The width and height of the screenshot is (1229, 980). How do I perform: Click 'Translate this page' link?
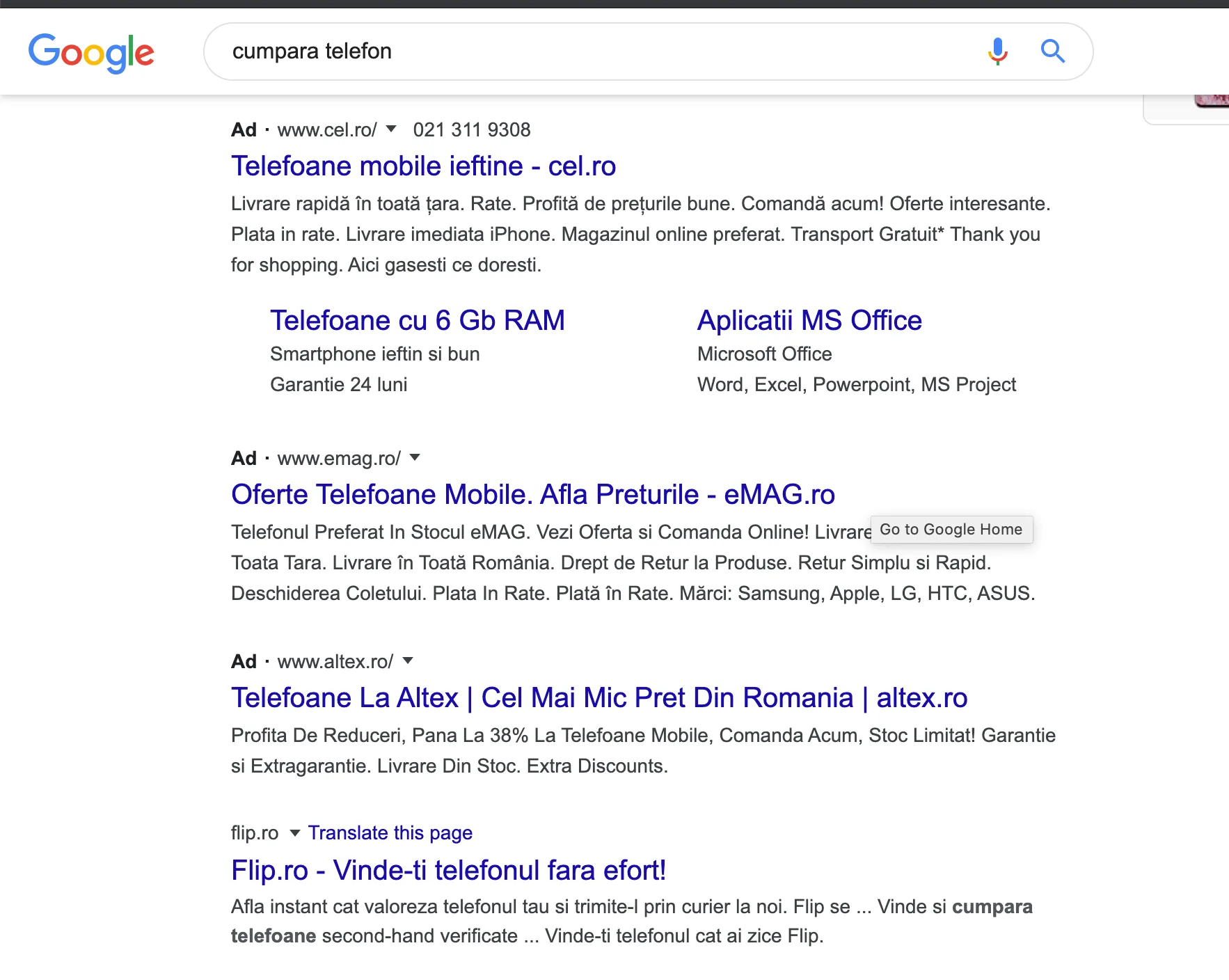[x=390, y=833]
